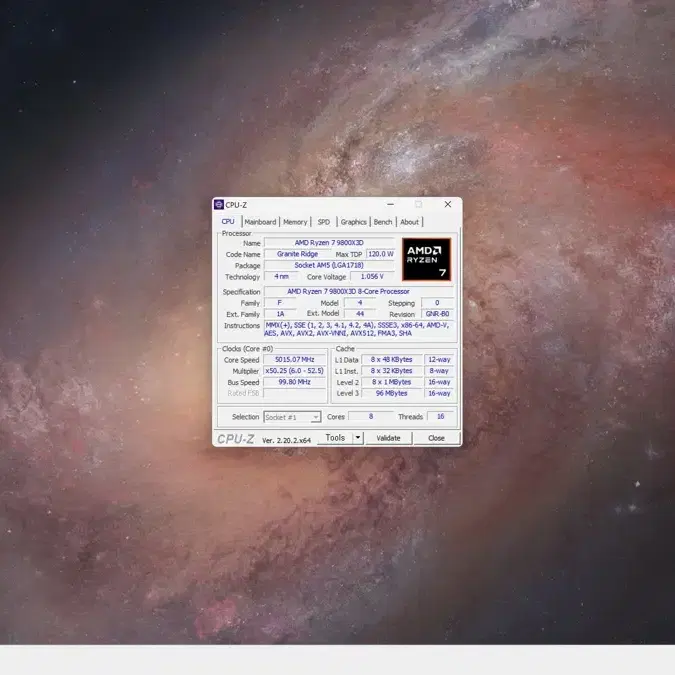
Task: Click the Validate button
Action: pos(388,438)
